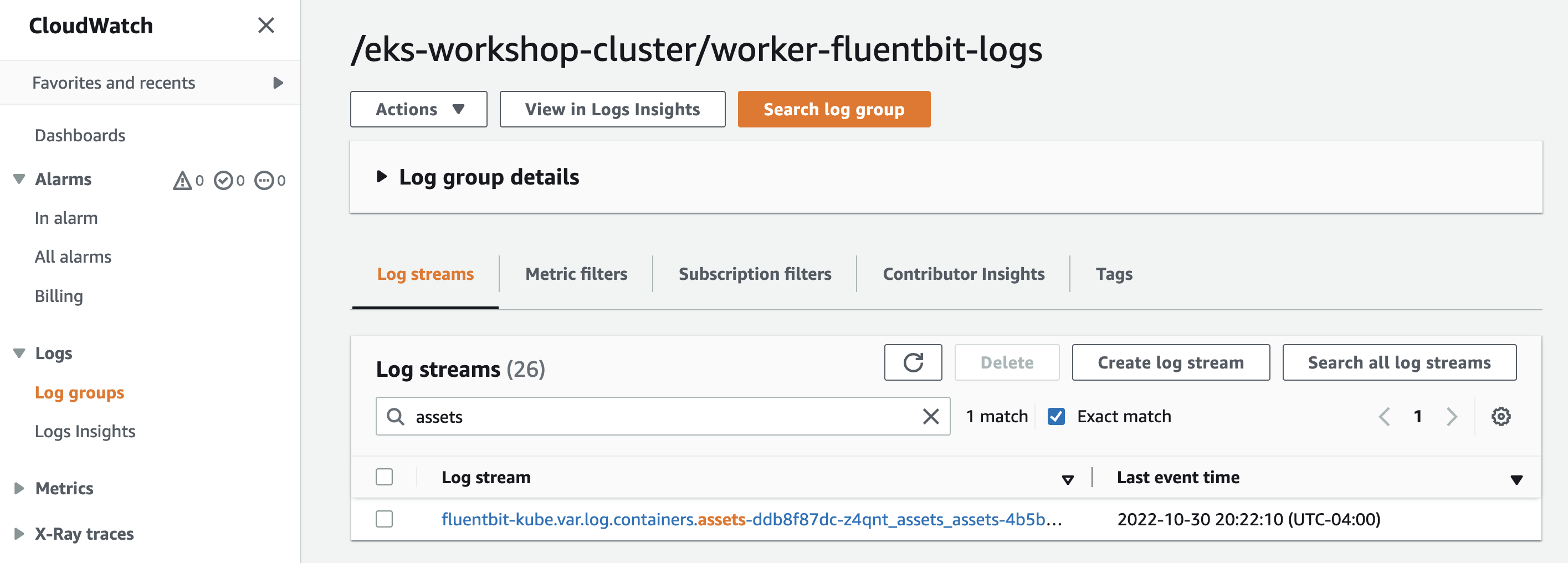
Task: Open the Subscription filters tab
Action: 755,274
